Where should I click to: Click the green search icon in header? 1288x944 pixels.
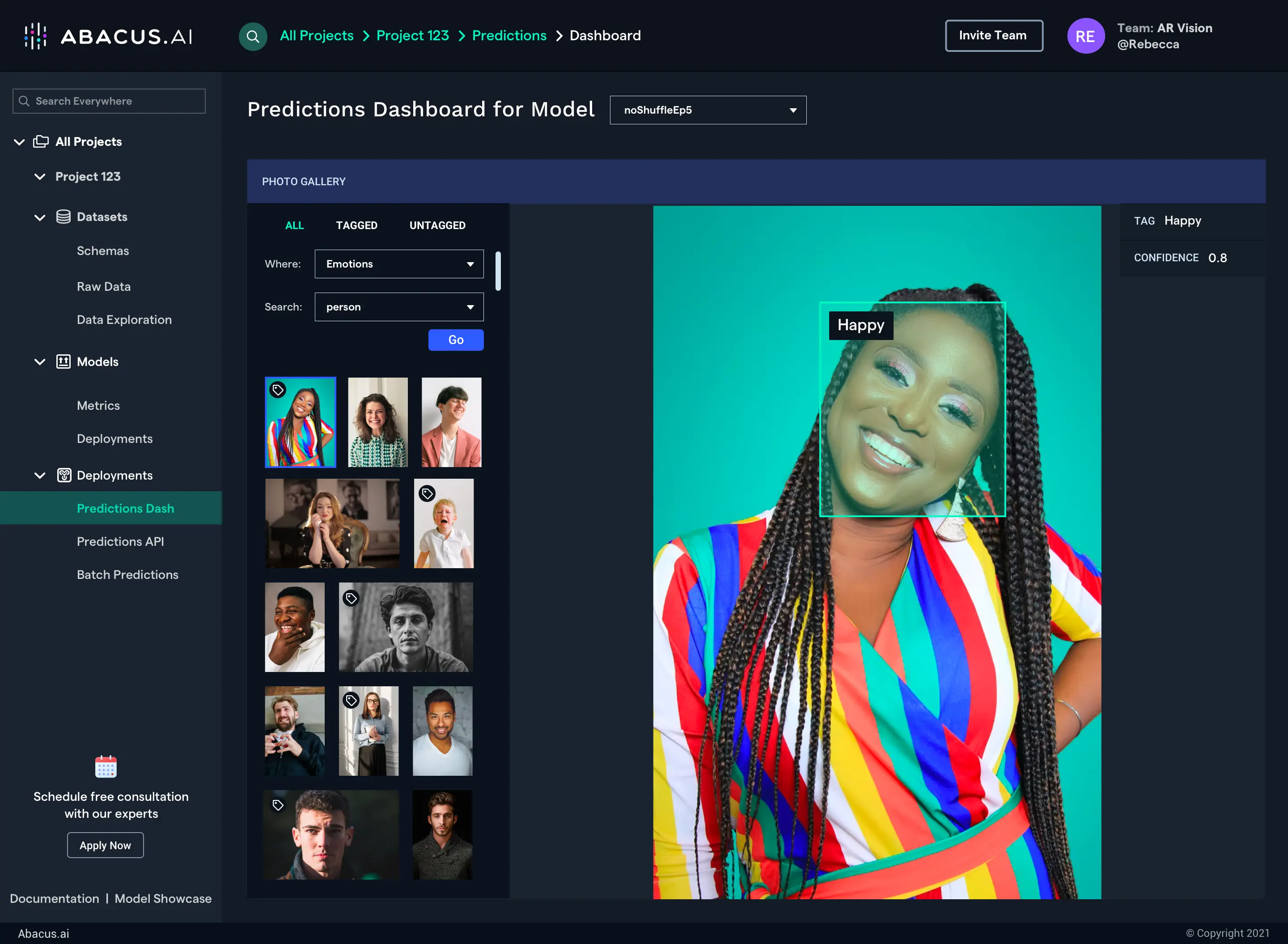point(253,37)
